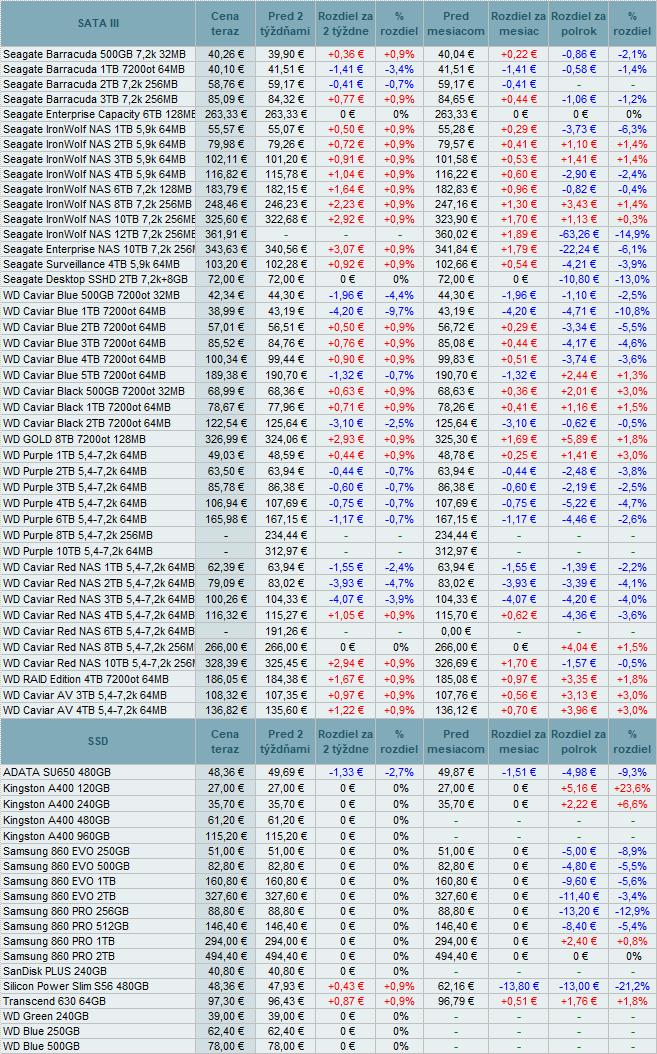Image resolution: width=657 pixels, height=1054 pixels.
Task: Select Samsung 860 EVO 2TB name
Action: point(59,896)
